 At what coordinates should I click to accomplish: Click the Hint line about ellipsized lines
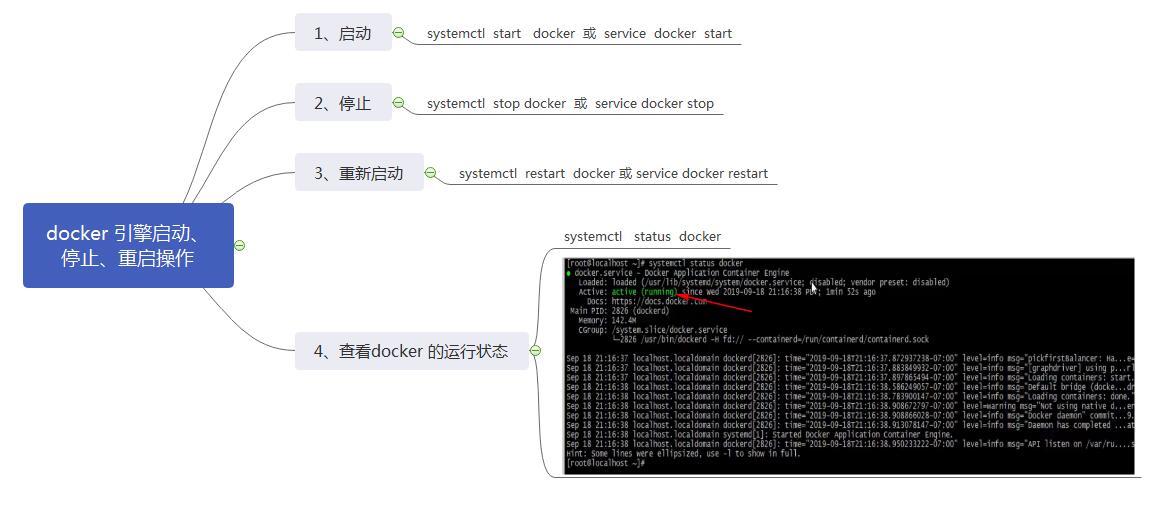click(x=683, y=453)
